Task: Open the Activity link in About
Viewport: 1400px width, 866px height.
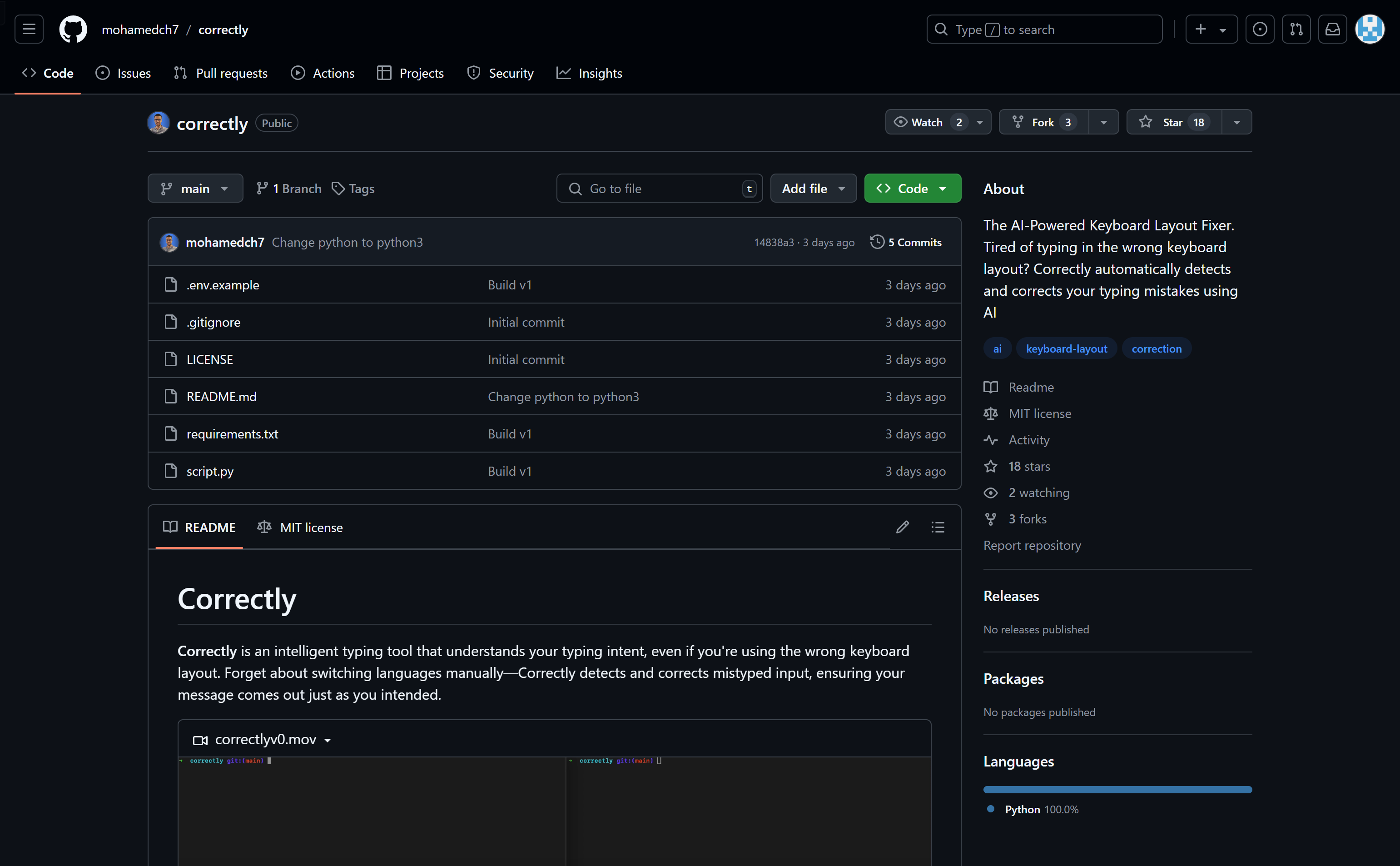Action: click(1016, 440)
